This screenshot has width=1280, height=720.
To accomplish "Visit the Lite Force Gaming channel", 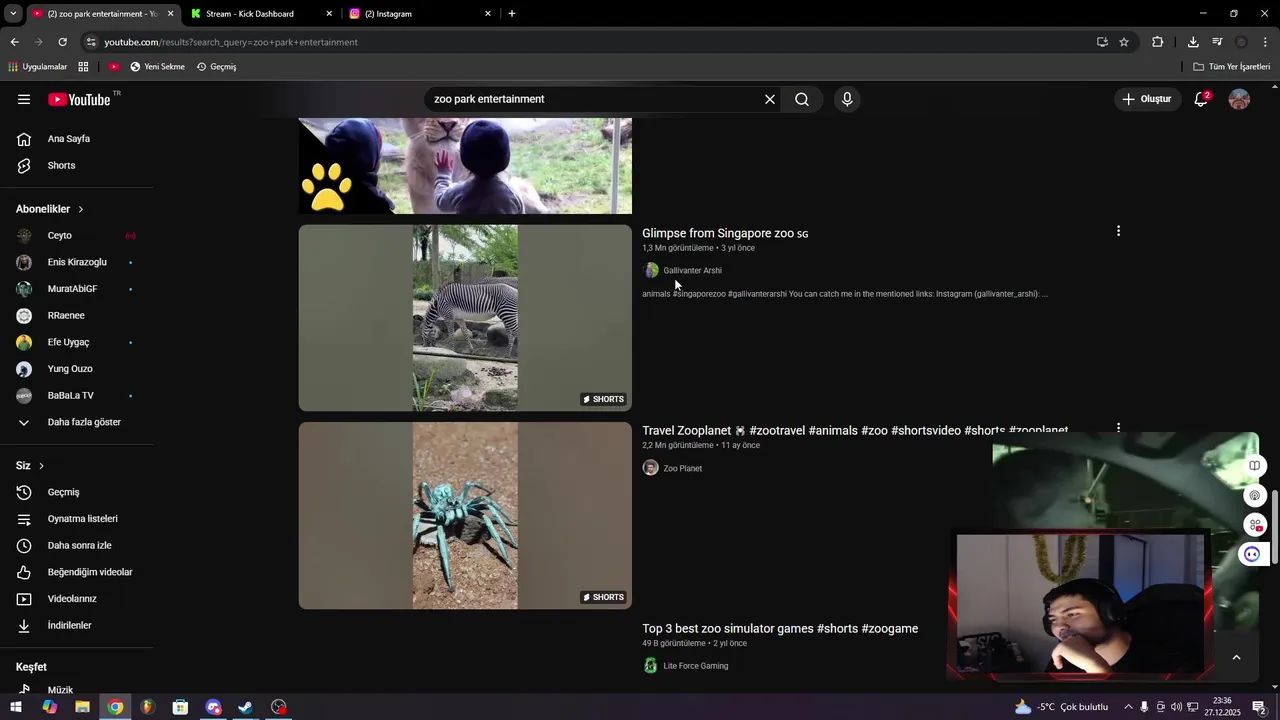I will pos(695,666).
